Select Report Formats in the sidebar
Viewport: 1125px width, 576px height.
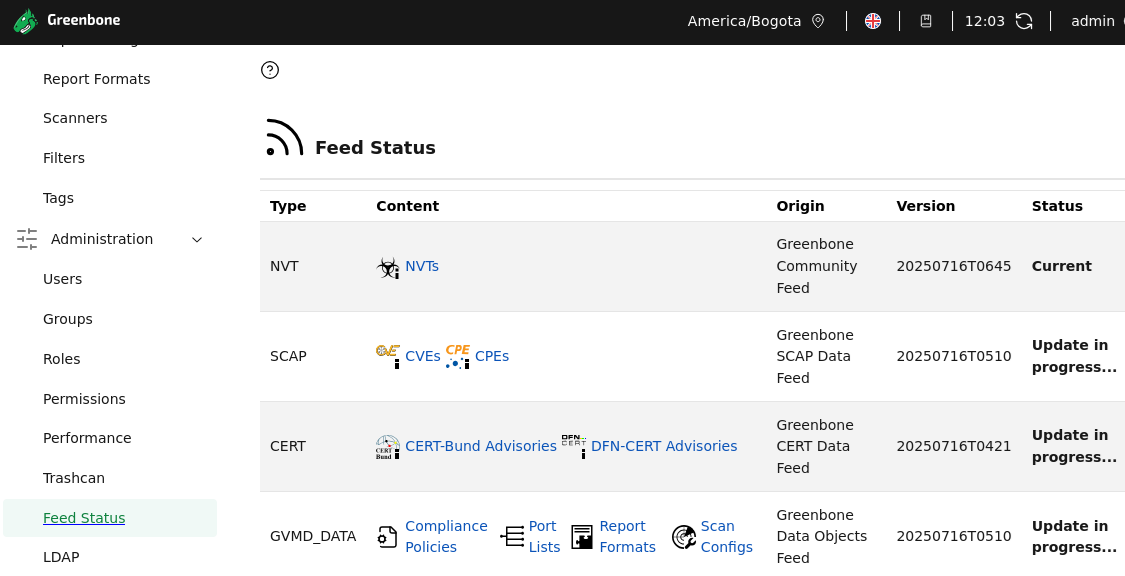[97, 79]
